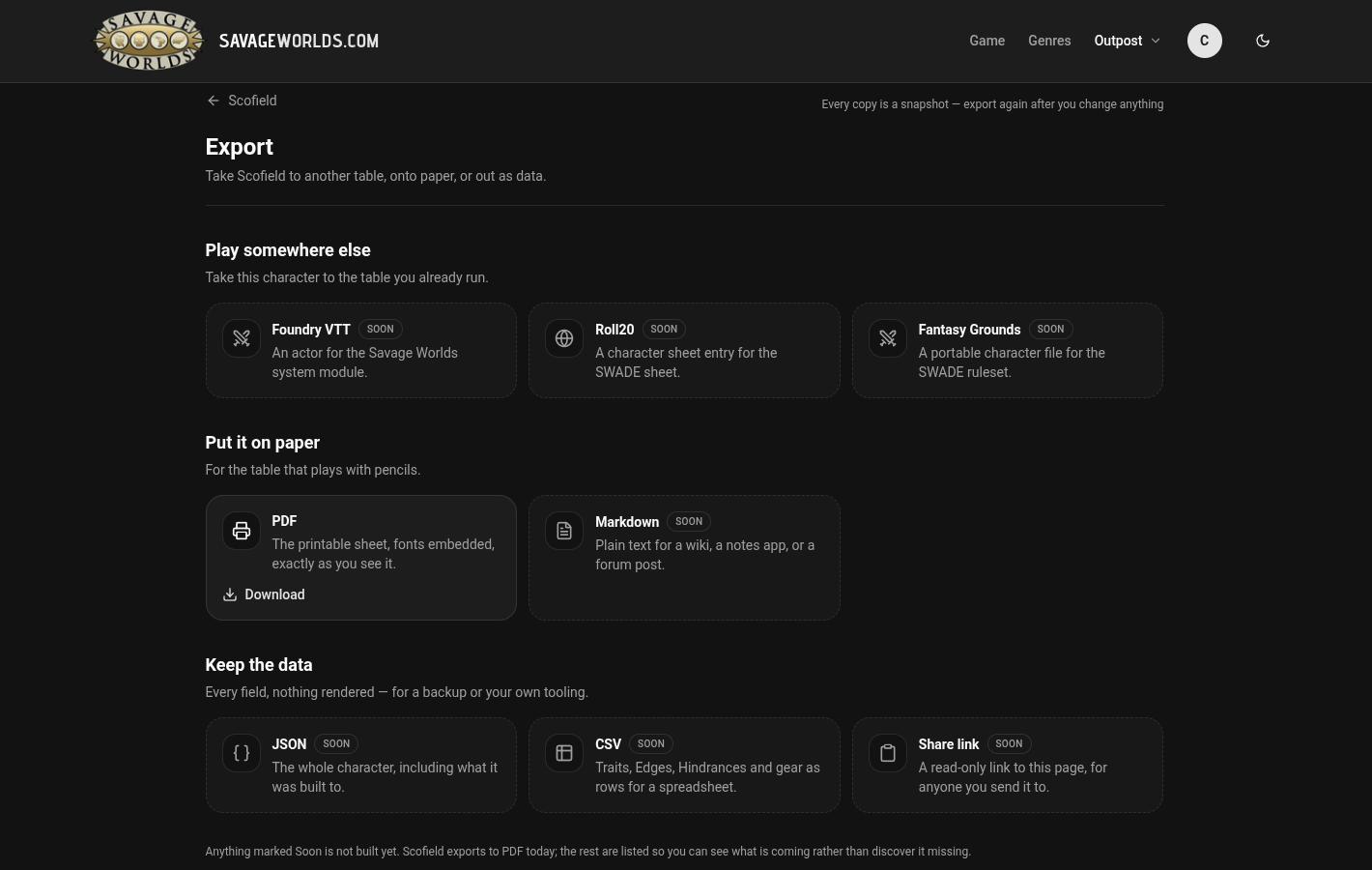Click the back arrow next to Scofield
The image size is (1372, 870).
(x=214, y=101)
